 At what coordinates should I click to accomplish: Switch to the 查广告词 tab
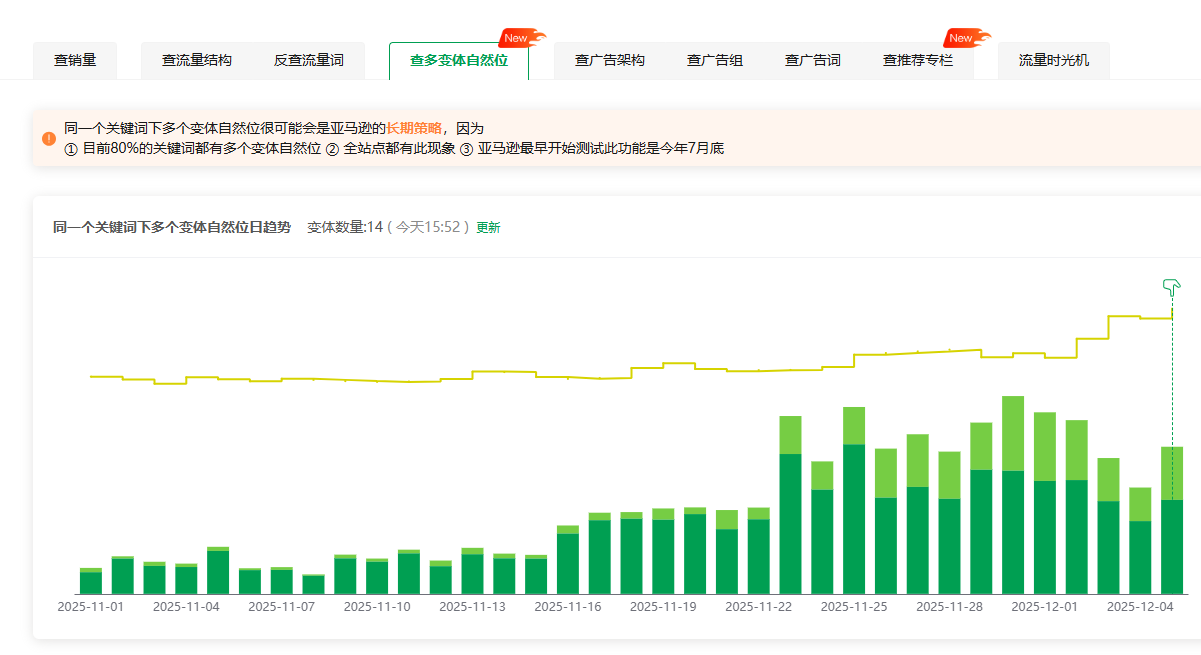coord(813,60)
